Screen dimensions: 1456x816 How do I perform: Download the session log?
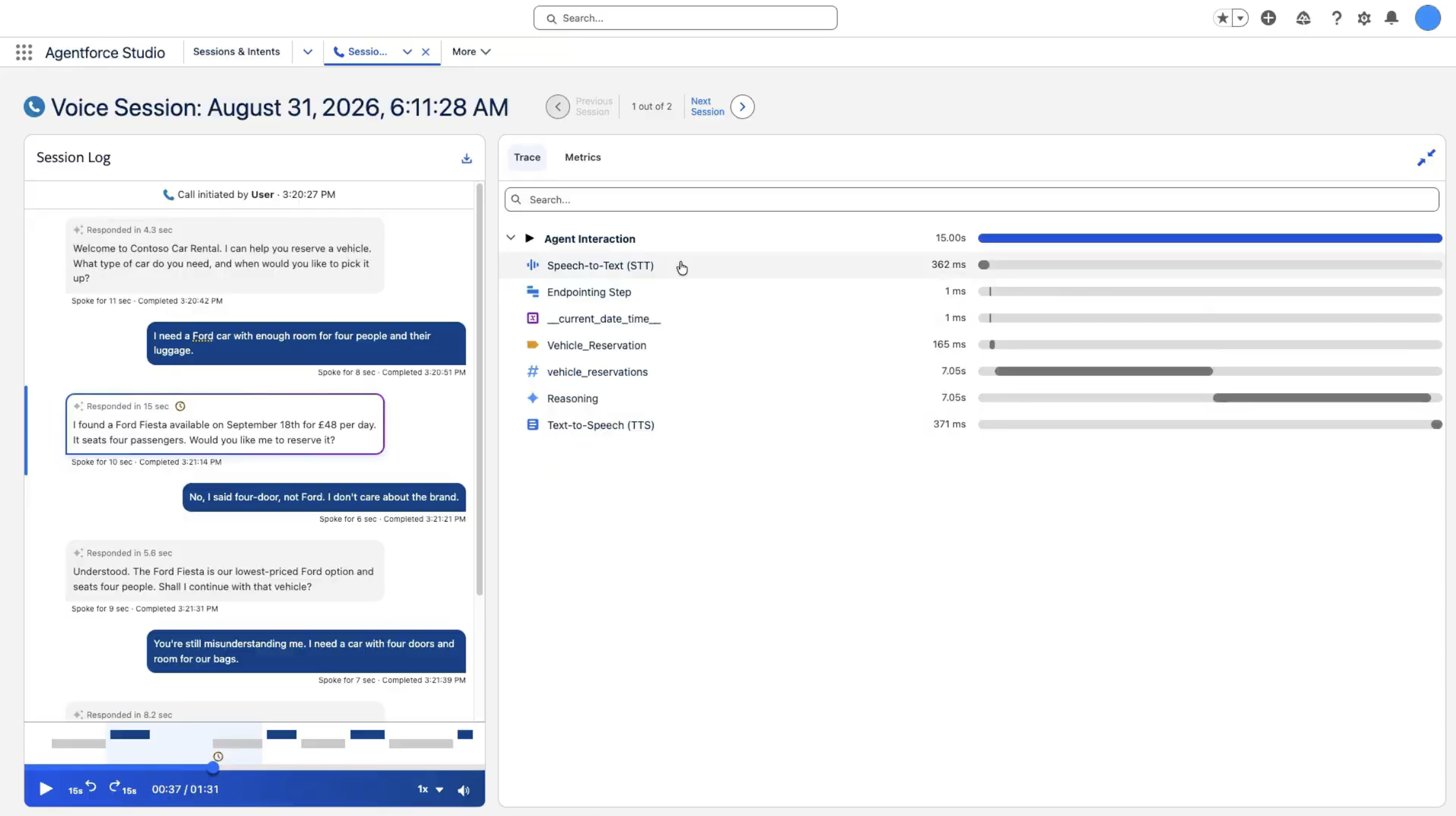tap(466, 159)
